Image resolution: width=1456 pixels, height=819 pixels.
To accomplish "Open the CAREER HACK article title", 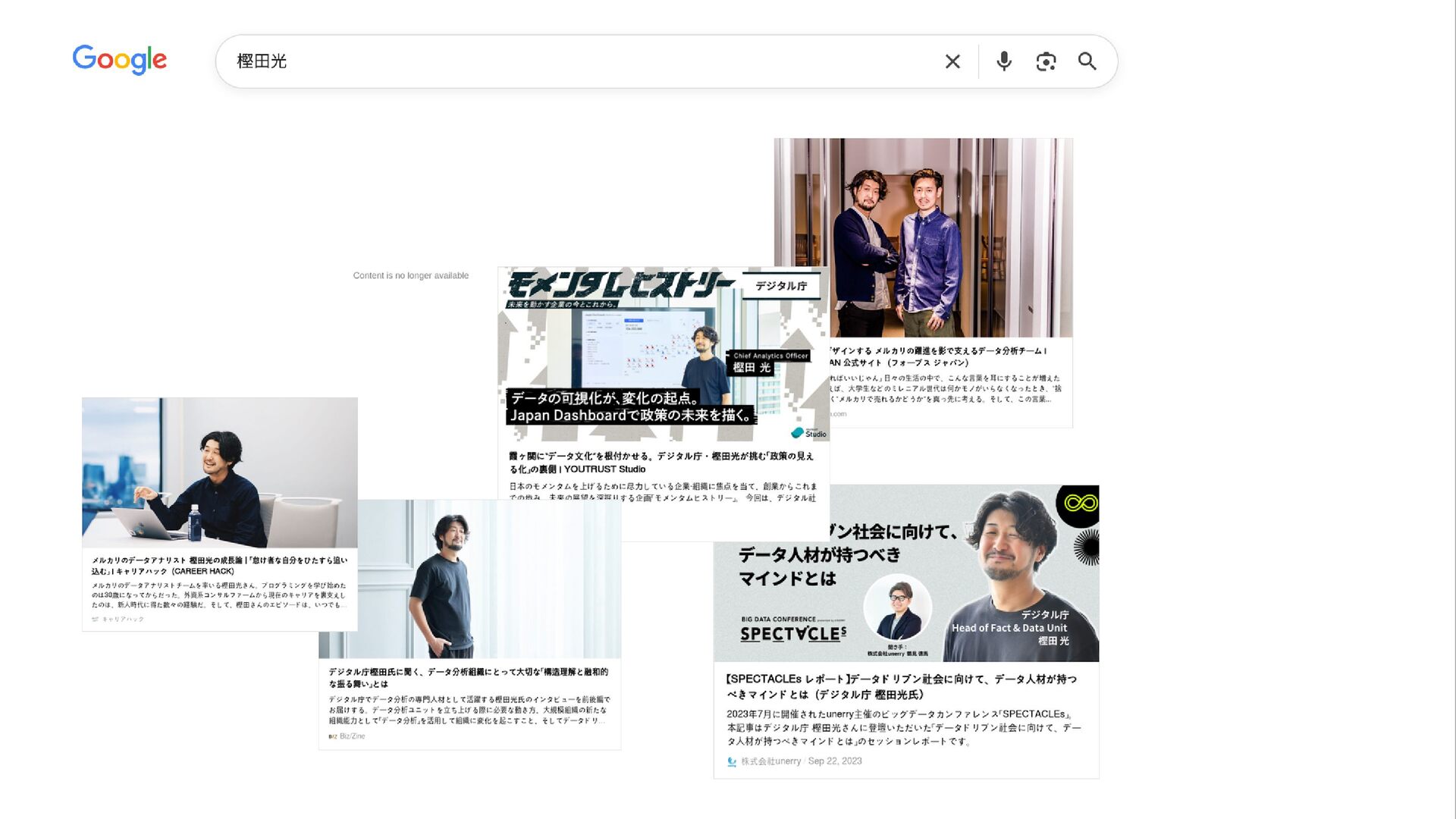I will tap(219, 566).
